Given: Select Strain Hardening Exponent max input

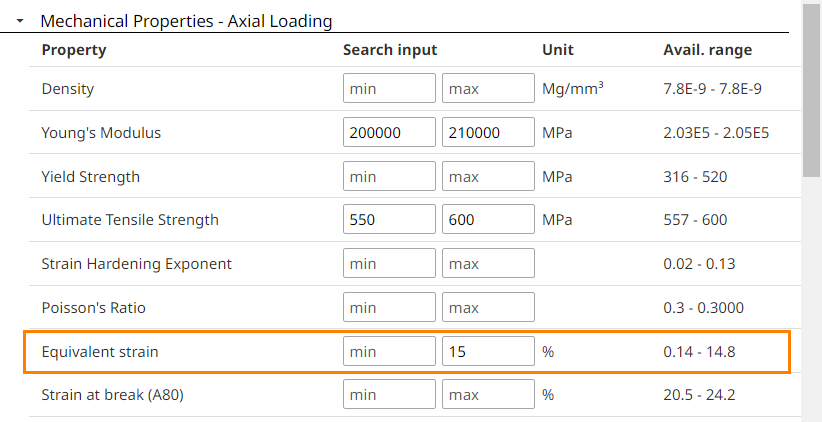Looking at the screenshot, I should (x=488, y=264).
